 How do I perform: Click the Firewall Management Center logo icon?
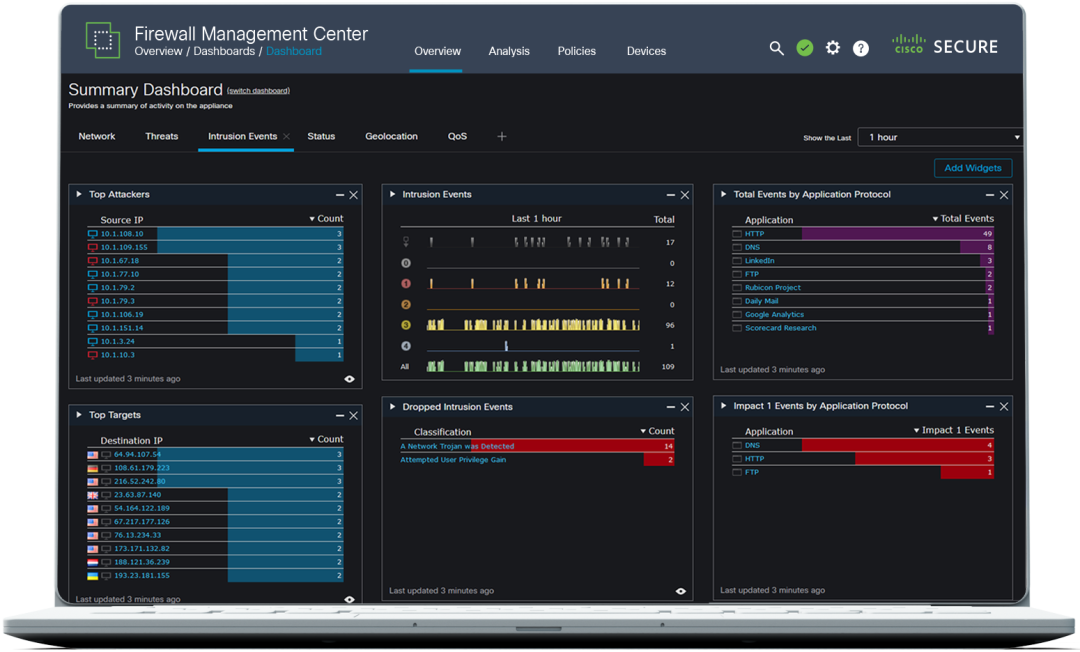103,40
